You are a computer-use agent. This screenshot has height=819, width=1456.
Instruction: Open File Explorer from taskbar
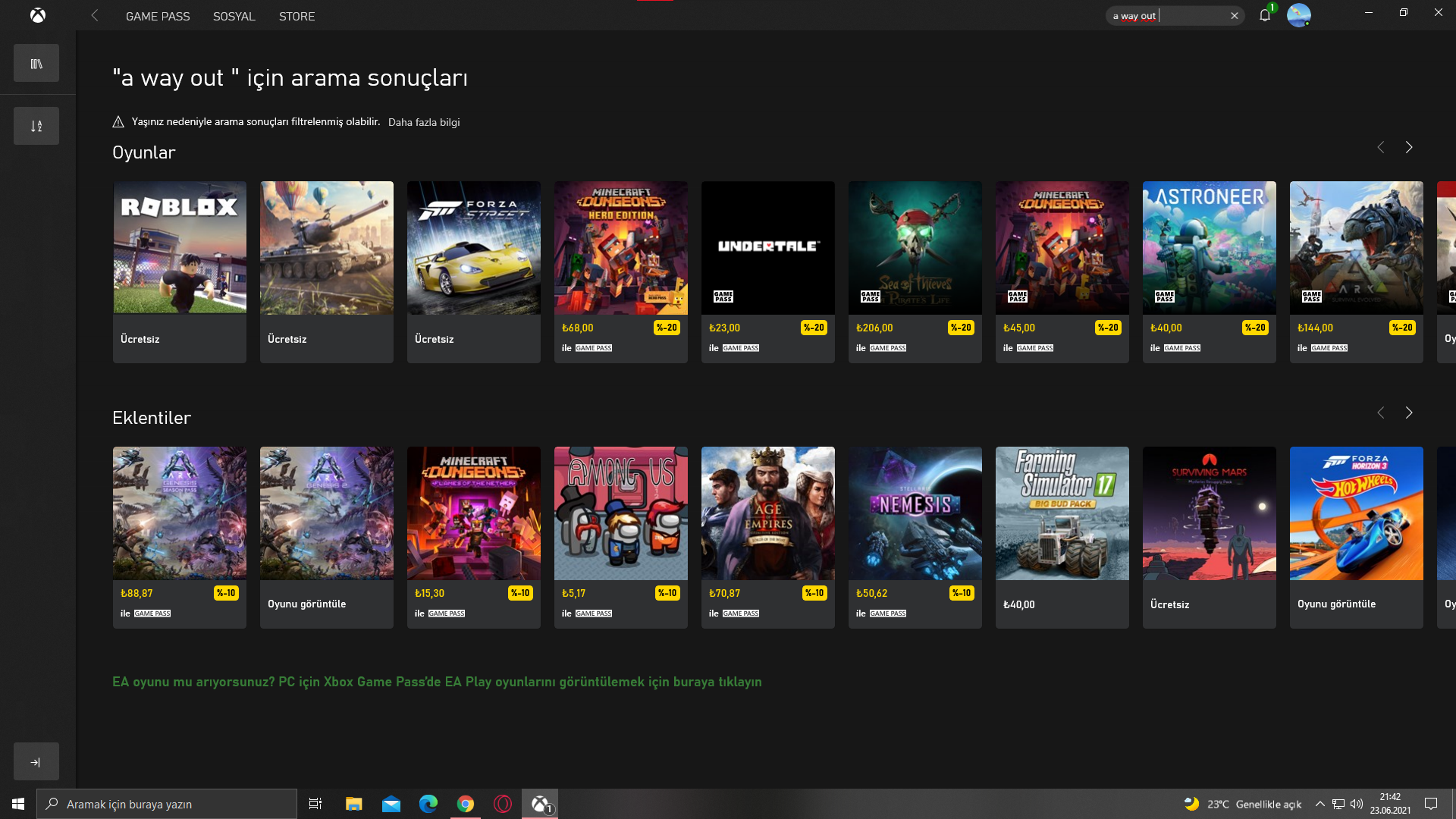354,804
